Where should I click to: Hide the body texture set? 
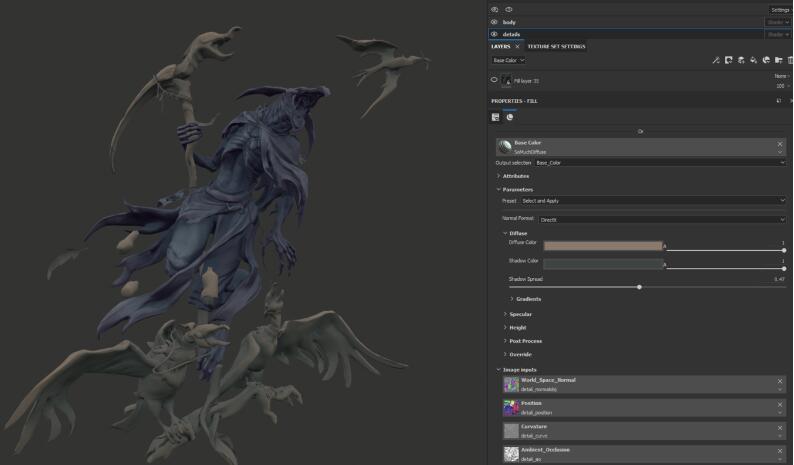point(494,21)
